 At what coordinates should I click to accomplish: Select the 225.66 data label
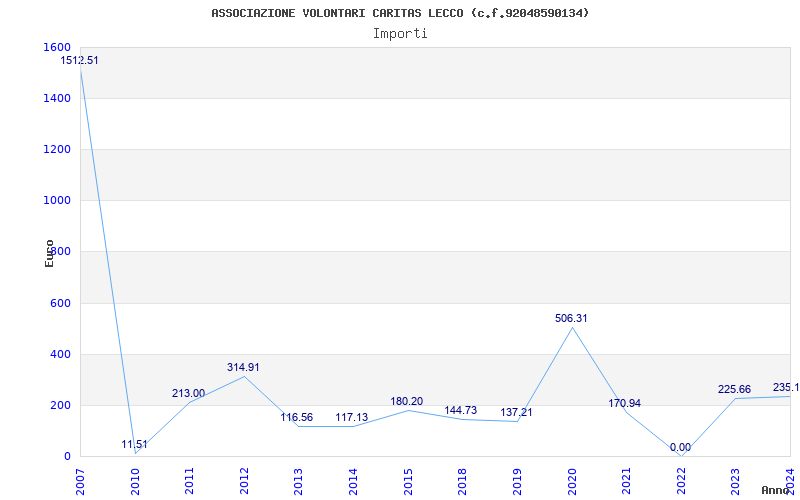735,389
